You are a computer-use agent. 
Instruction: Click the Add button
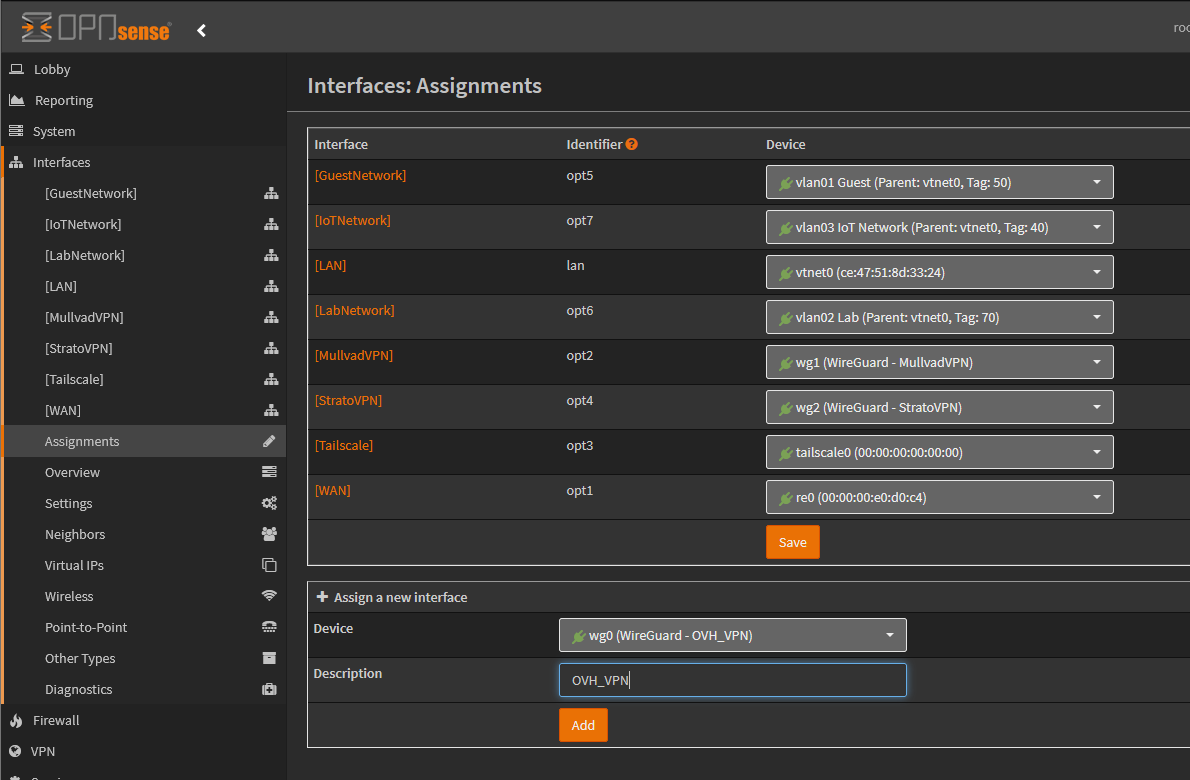[x=583, y=725]
